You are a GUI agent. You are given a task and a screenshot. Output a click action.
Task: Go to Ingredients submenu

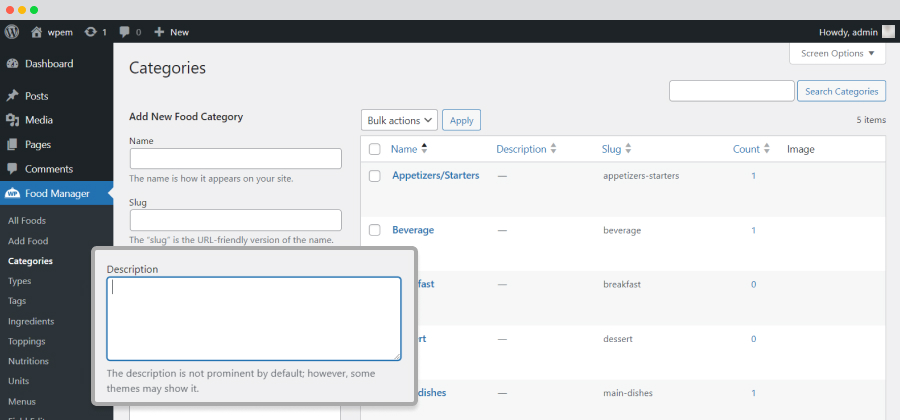[31, 321]
